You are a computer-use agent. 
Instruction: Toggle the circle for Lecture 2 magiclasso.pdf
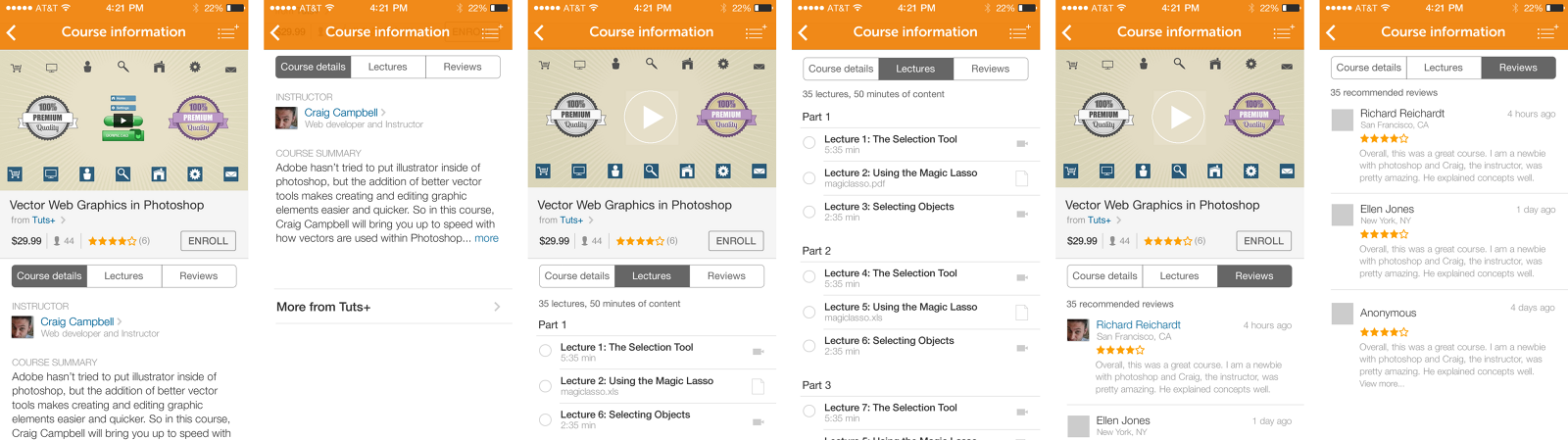tap(809, 177)
